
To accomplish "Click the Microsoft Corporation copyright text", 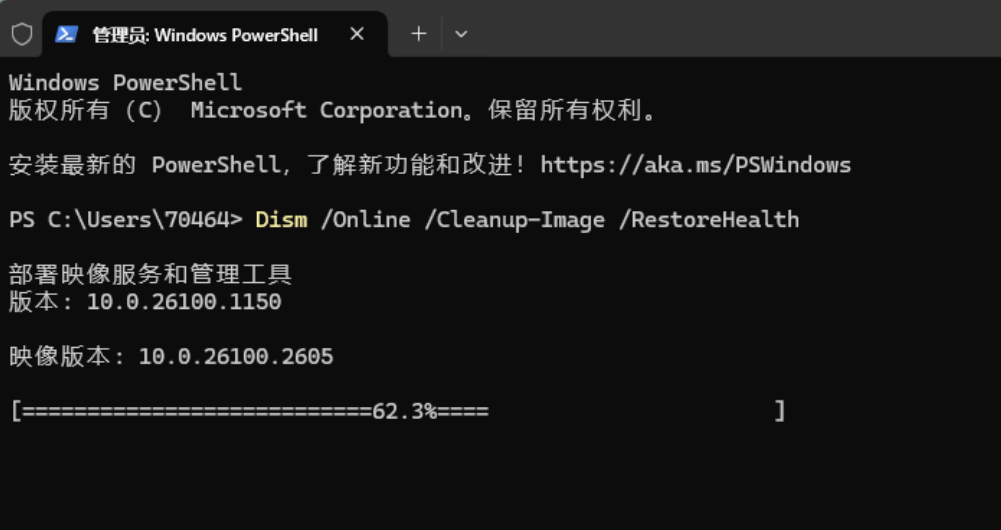I will click(x=327, y=110).
